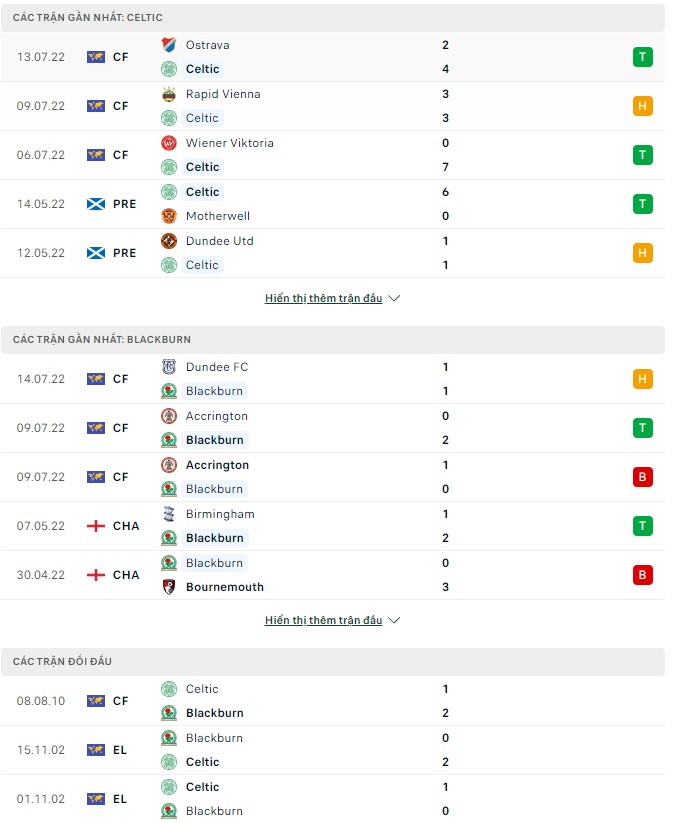676x823 pixels.
Task: Select the orange H badge for Dundee FC draw
Action: pyautogui.click(x=642, y=379)
